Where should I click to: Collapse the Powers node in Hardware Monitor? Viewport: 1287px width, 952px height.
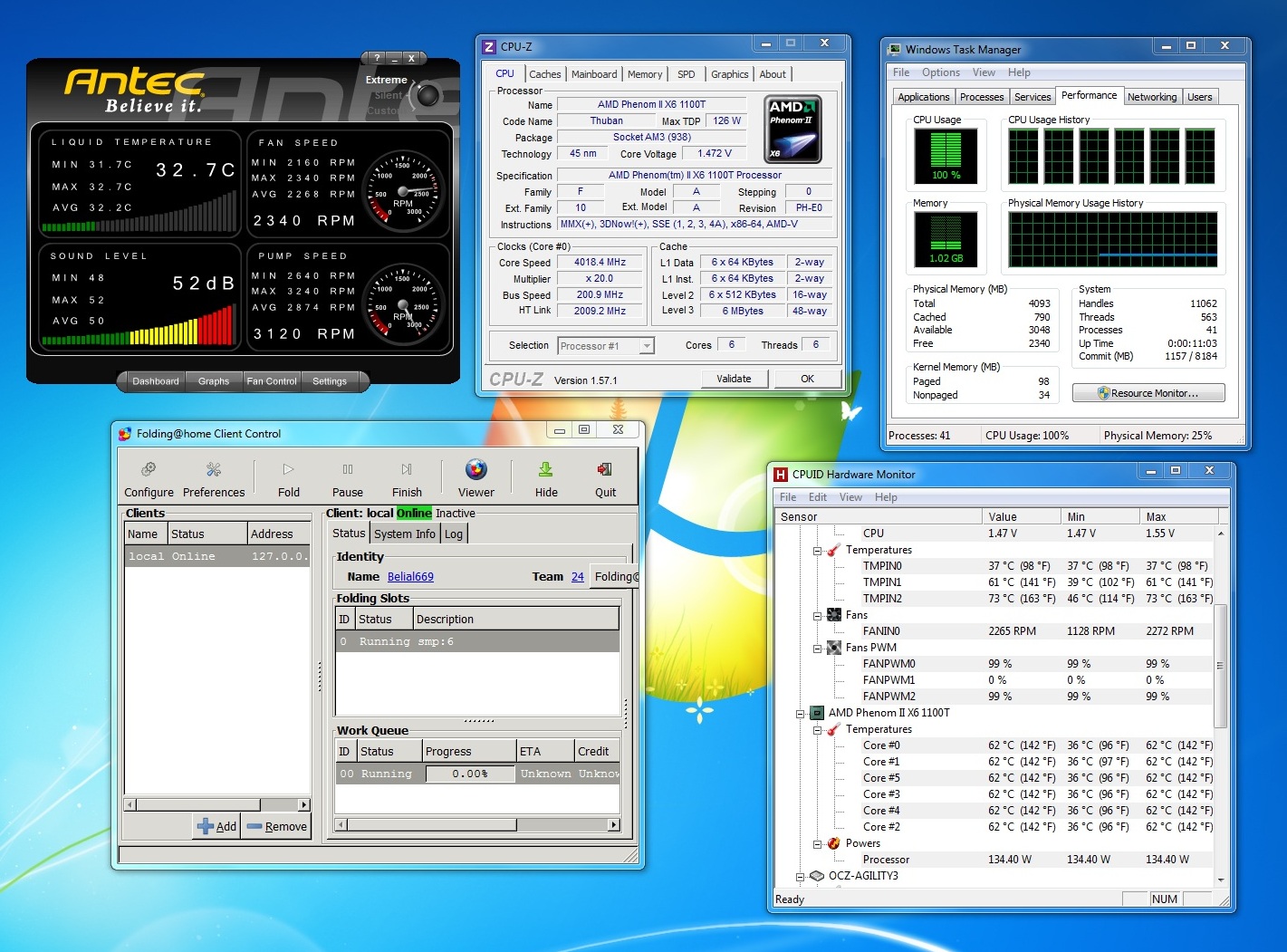tap(817, 844)
